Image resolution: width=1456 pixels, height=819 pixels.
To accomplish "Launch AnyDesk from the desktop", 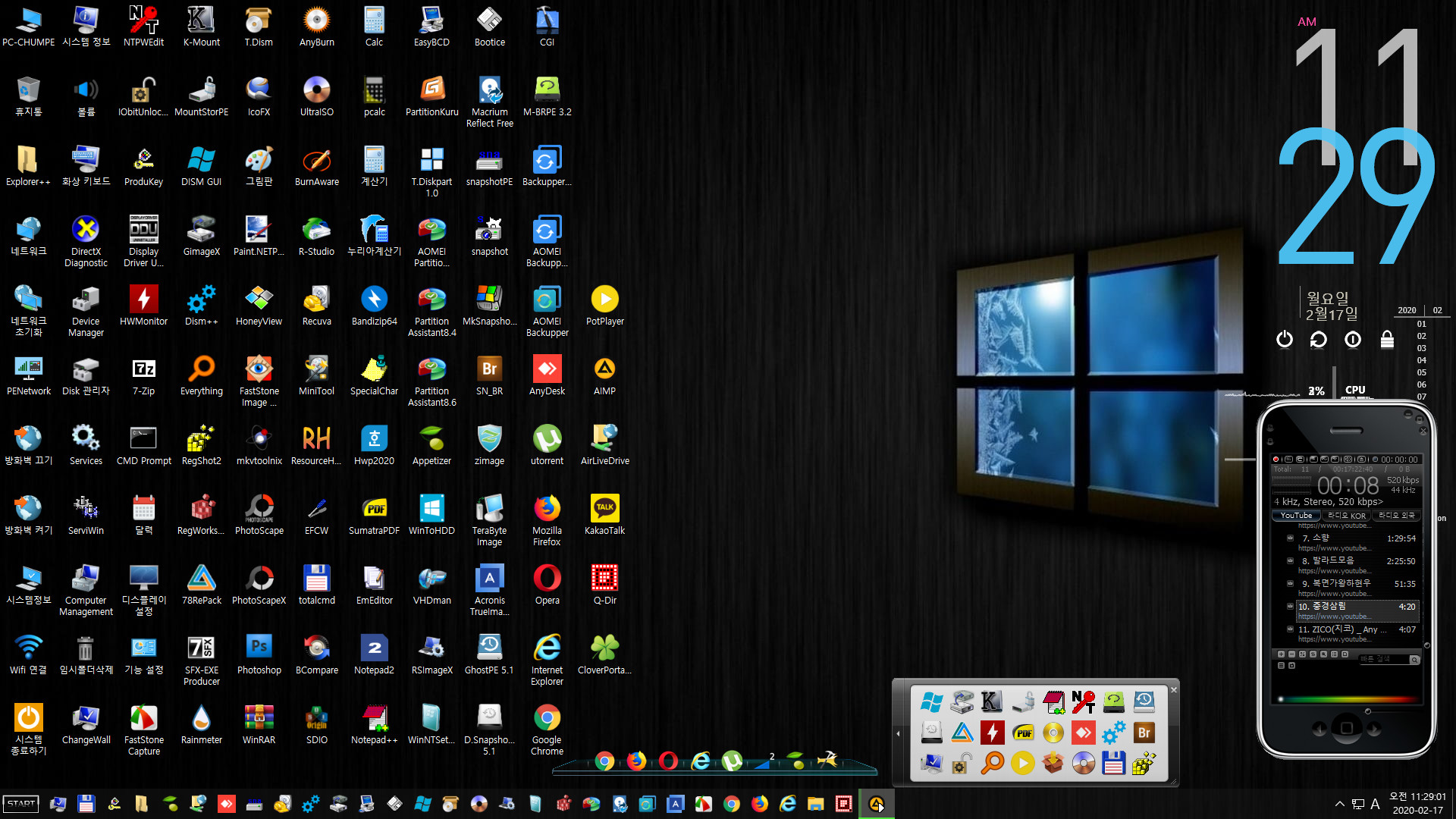I will point(547,375).
